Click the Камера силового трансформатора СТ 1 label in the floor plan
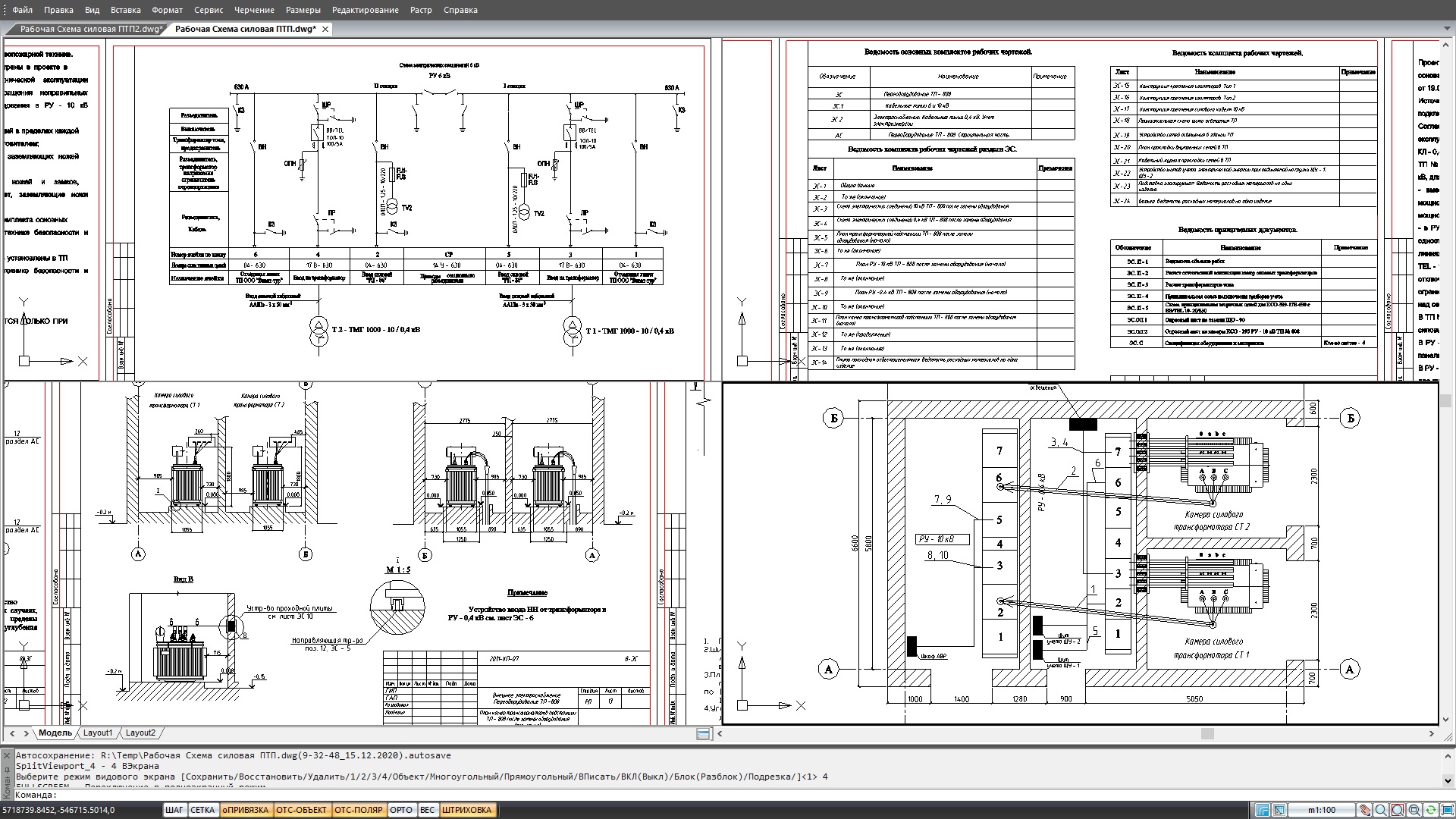 (x=1212, y=648)
